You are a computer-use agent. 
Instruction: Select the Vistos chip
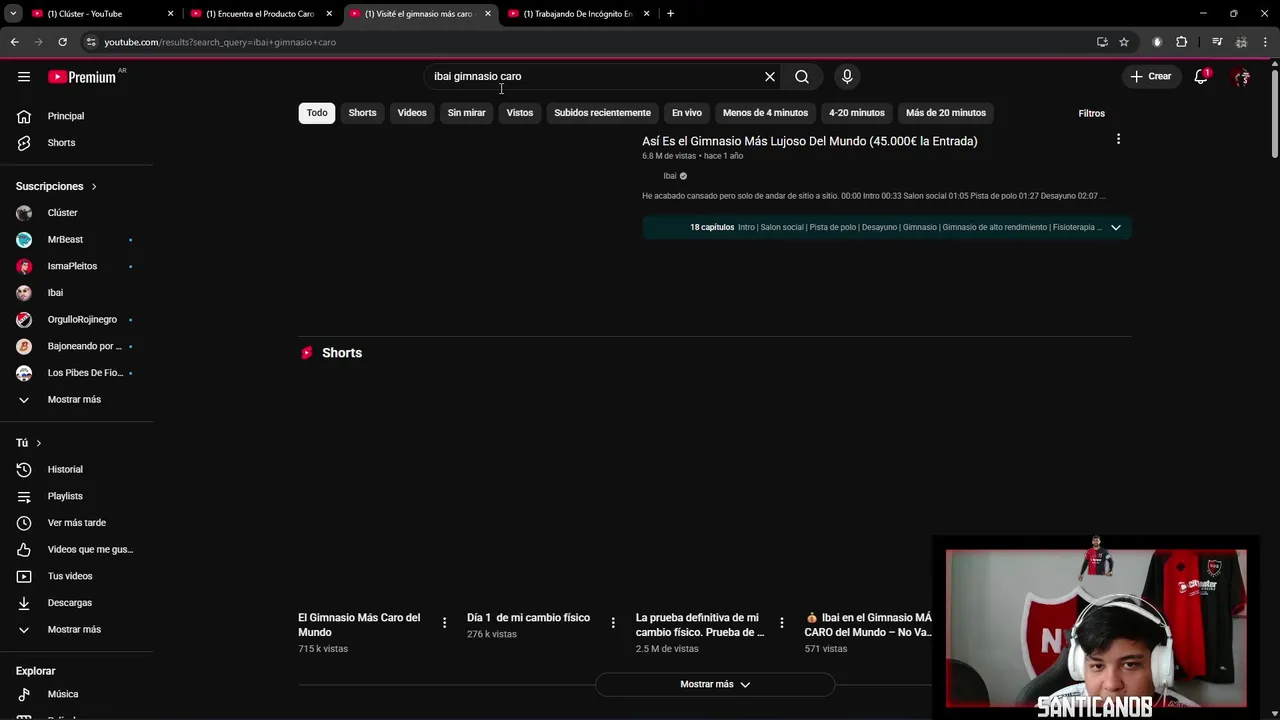click(520, 113)
